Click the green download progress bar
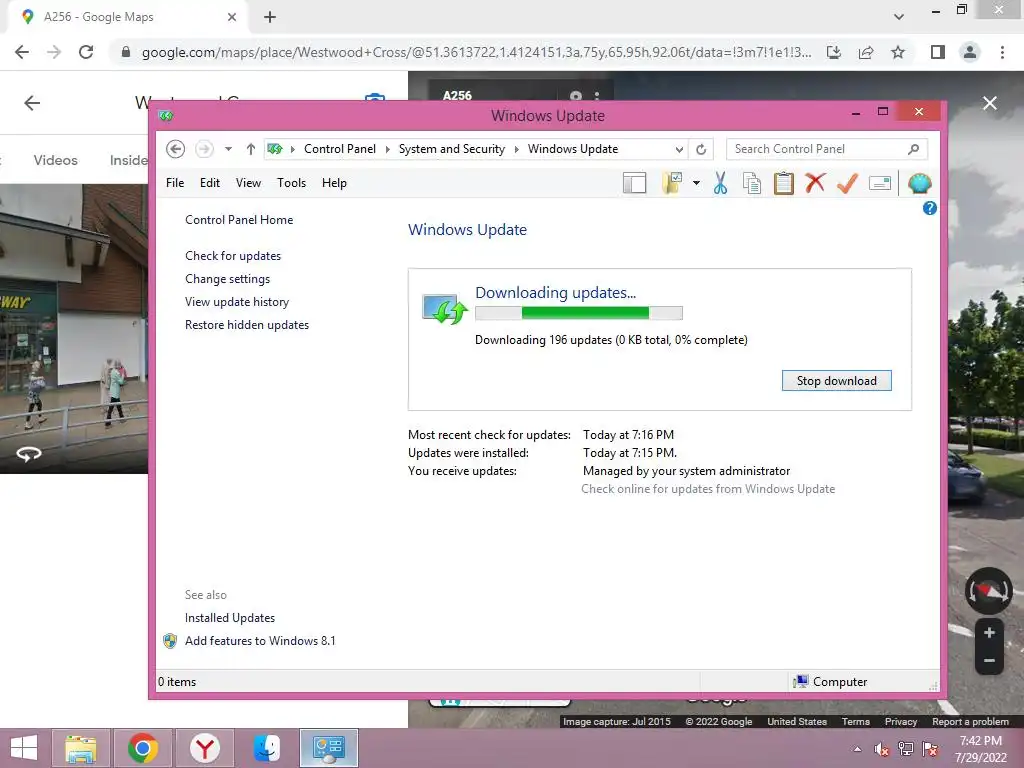 [579, 313]
